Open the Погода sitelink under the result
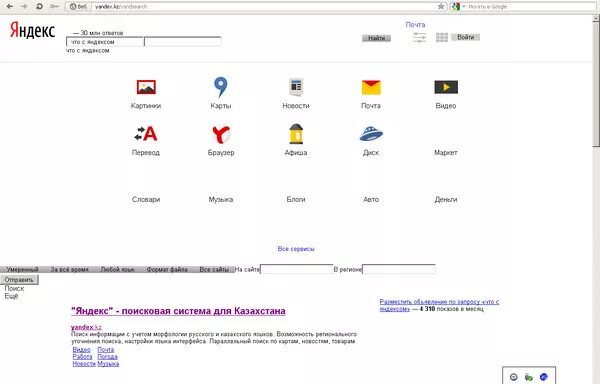The width and height of the screenshot is (600, 384). pos(108,356)
